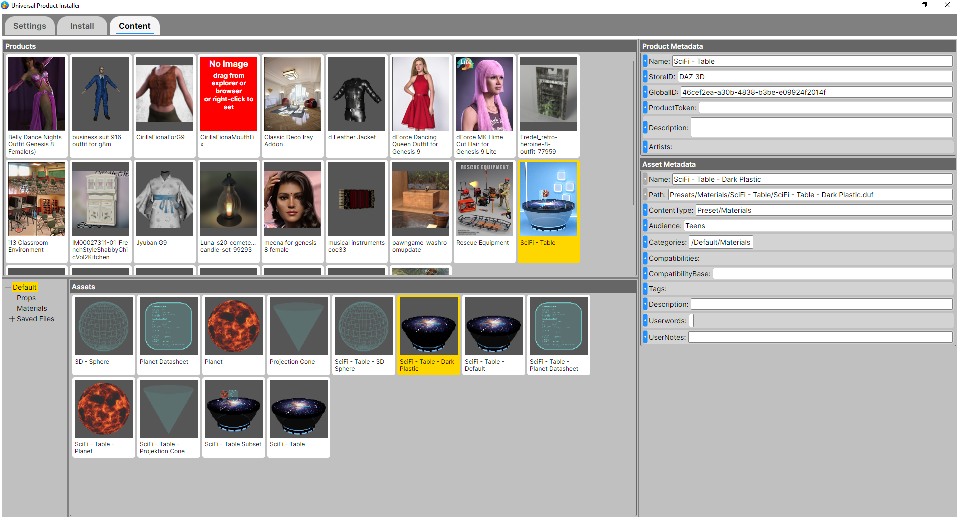Click the Projection Cone asset icon
The image size is (960, 520).
(299, 327)
